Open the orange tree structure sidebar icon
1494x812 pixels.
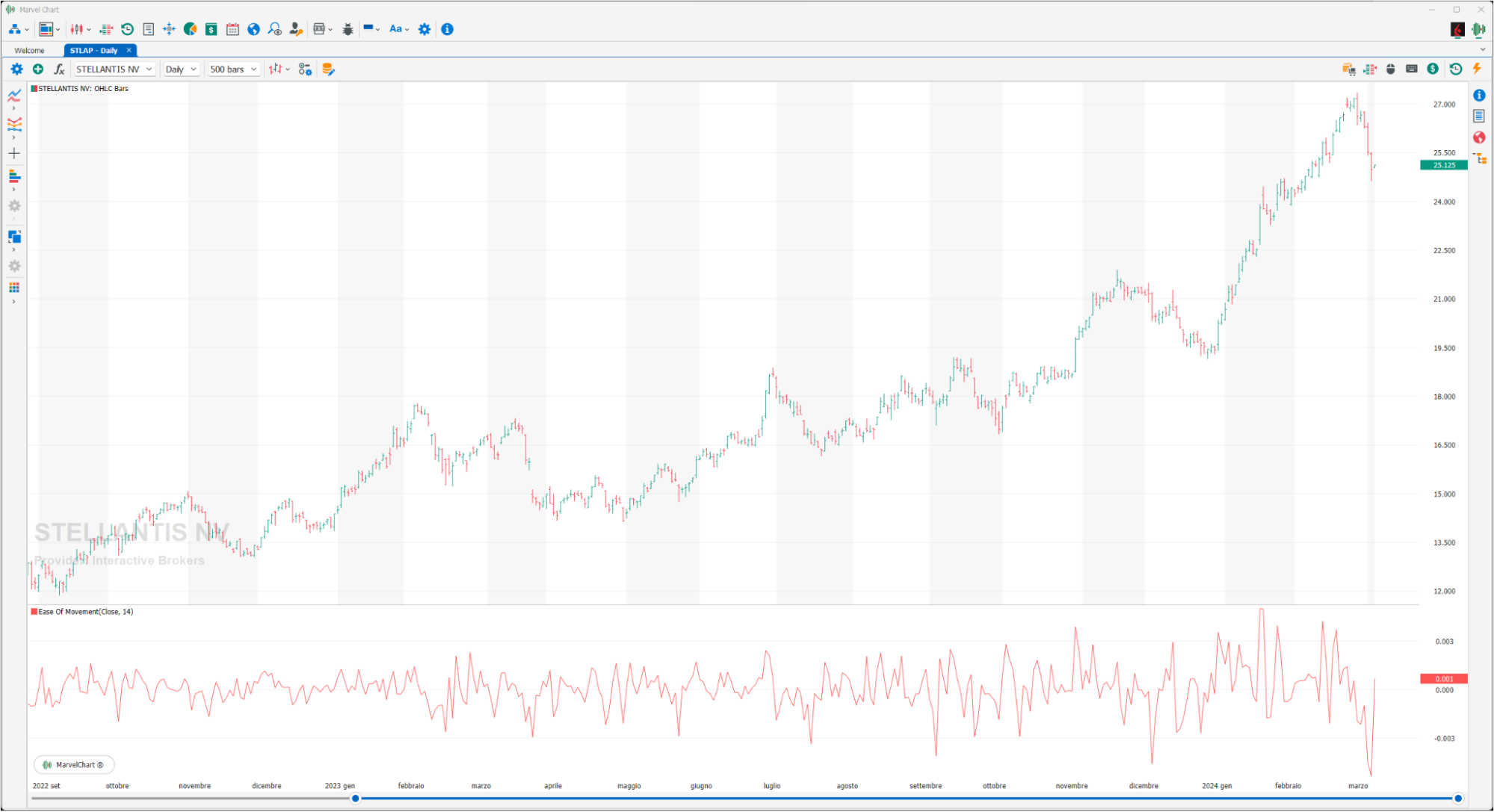[x=1480, y=158]
